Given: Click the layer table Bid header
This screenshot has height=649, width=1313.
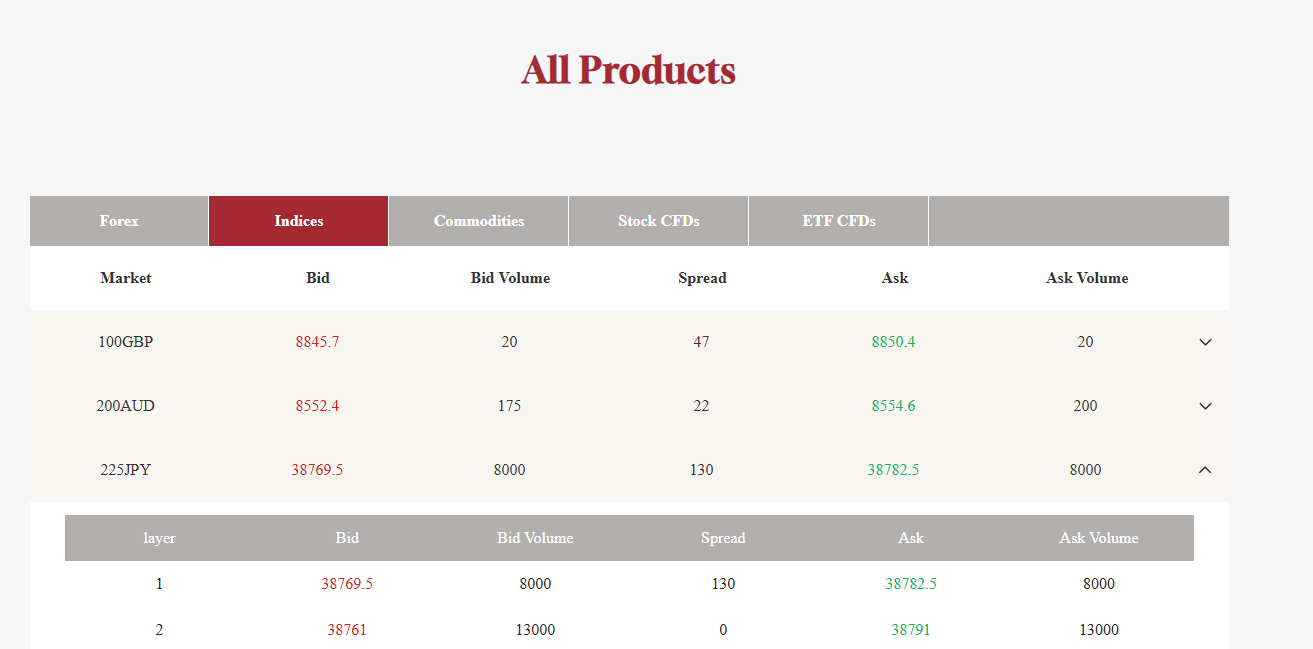Looking at the screenshot, I should [x=347, y=538].
